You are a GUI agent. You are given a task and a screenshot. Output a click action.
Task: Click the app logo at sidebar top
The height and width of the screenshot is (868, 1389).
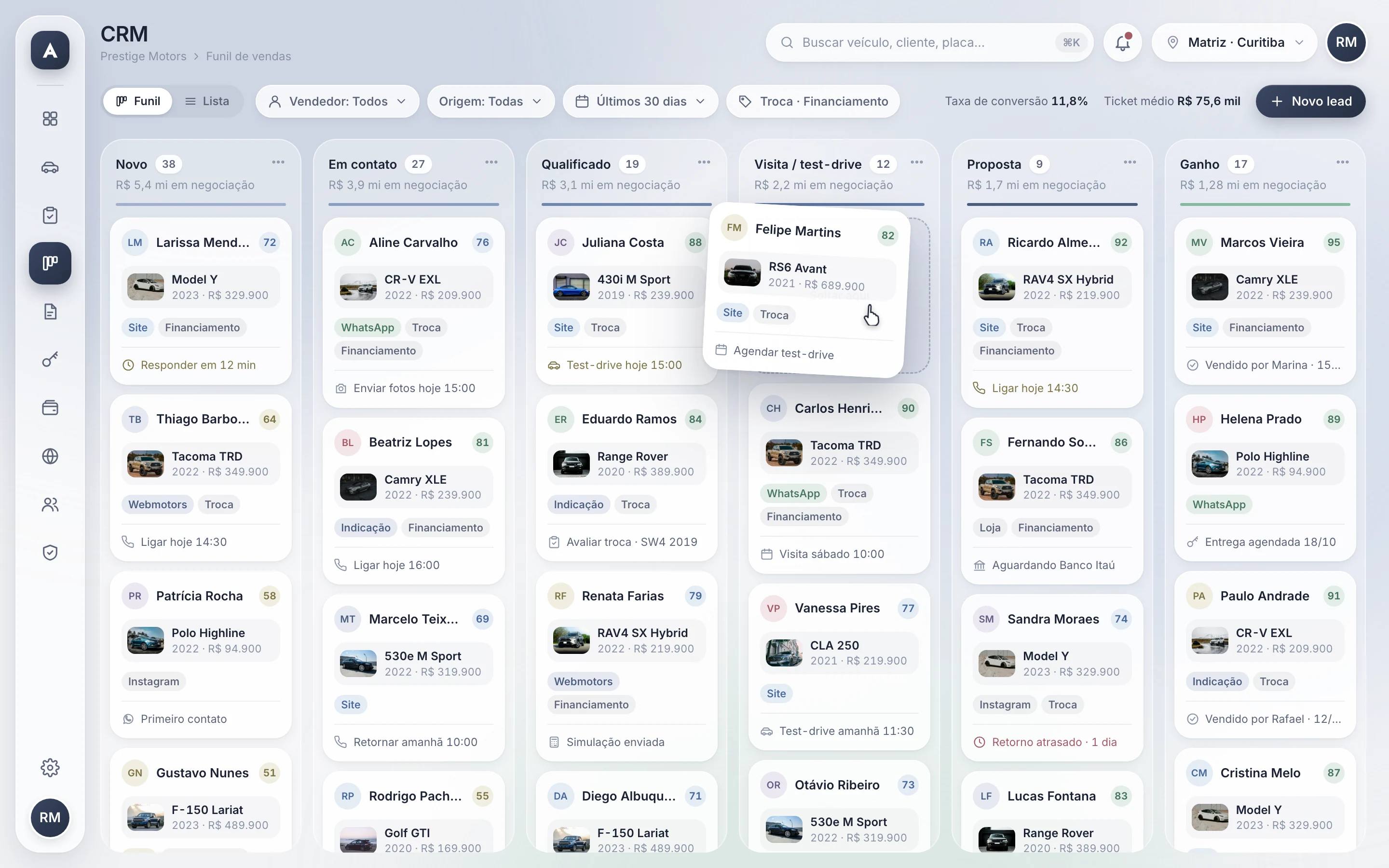50,51
